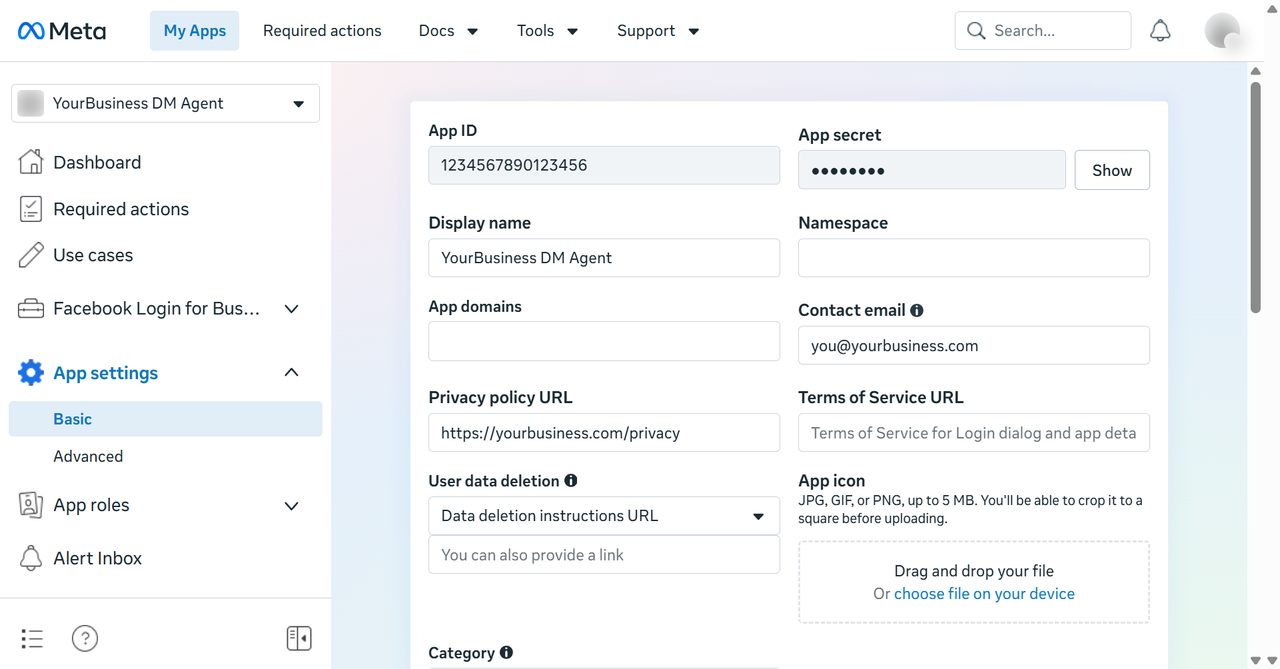1280x669 pixels.
Task: Open Data deletion instructions URL dropdown
Action: pyautogui.click(x=604, y=516)
